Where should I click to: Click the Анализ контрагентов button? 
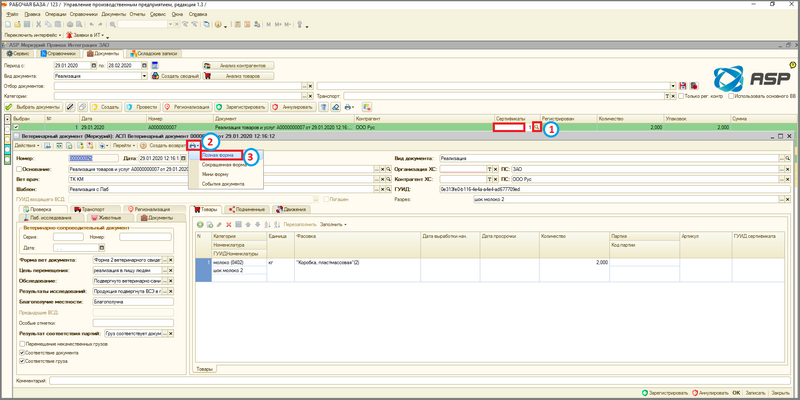click(x=238, y=65)
